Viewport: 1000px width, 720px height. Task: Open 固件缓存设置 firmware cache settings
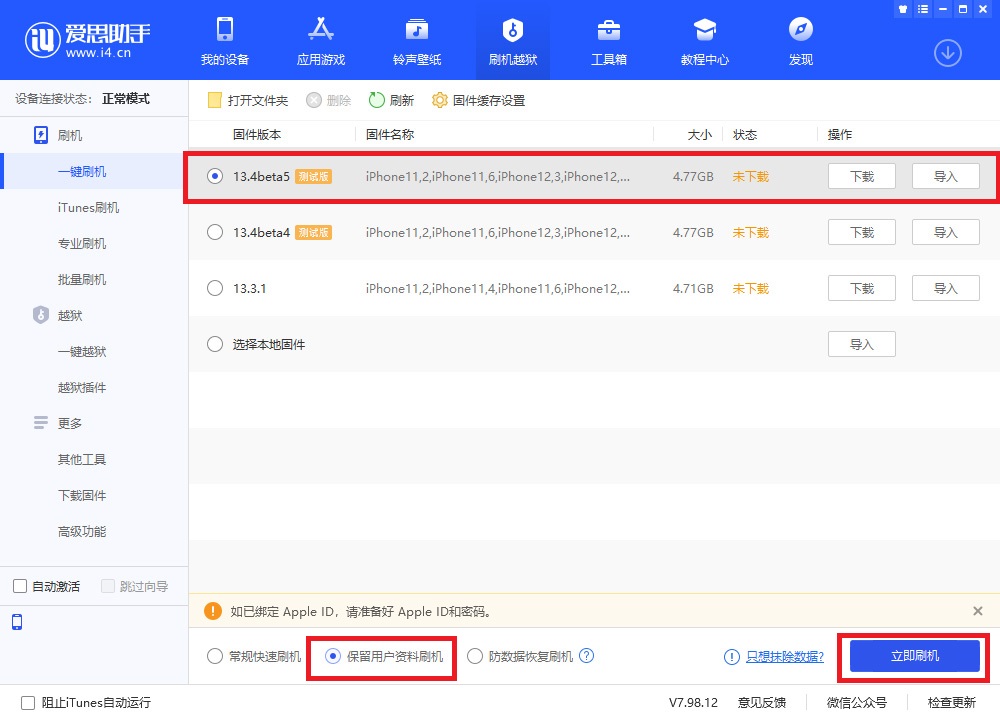point(489,100)
